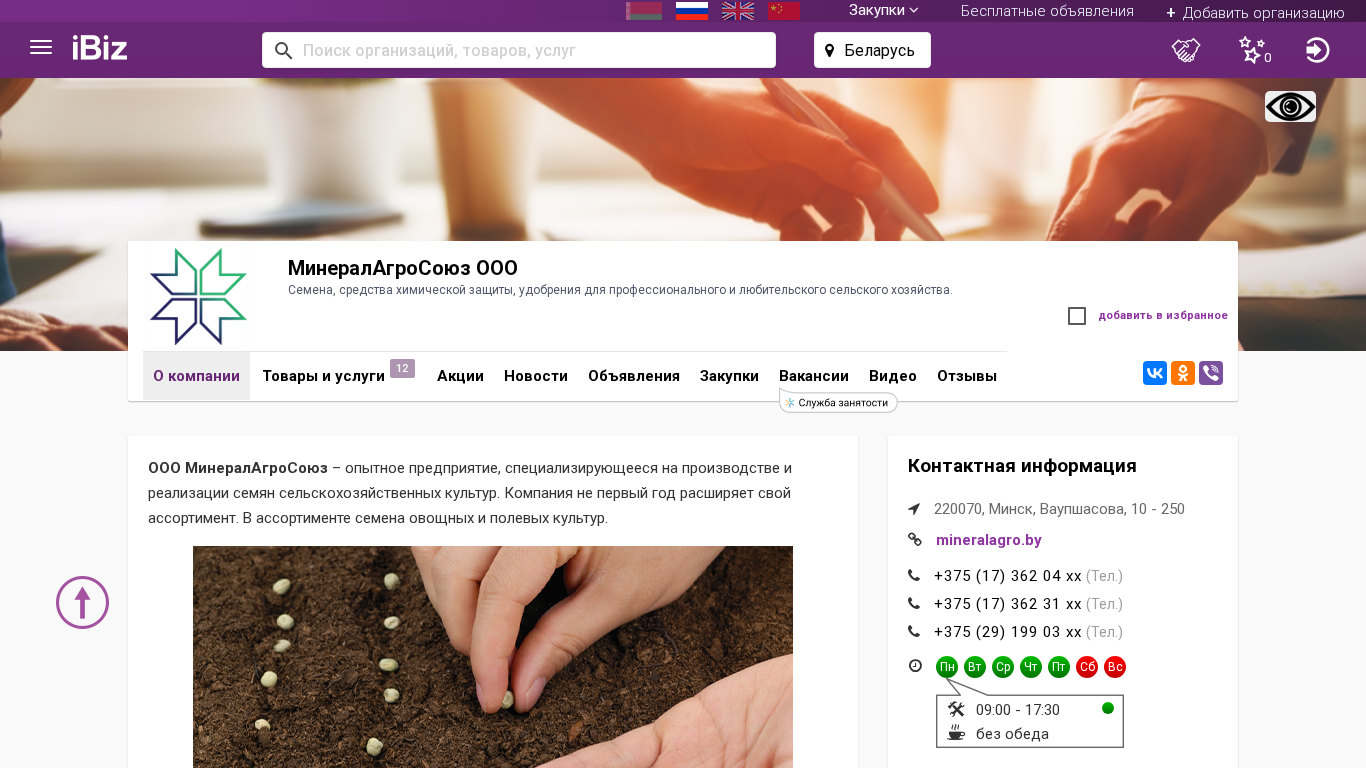Click the working hours clock icon
Image resolution: width=1366 pixels, height=768 pixels.
click(x=915, y=666)
